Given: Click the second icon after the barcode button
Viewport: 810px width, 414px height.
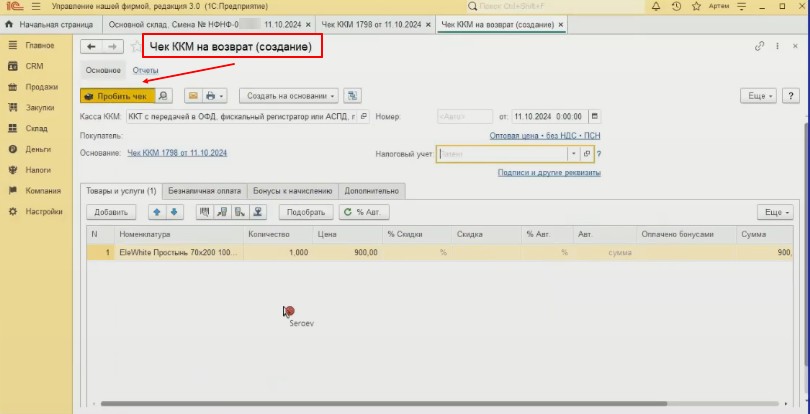Looking at the screenshot, I should click(223, 212).
